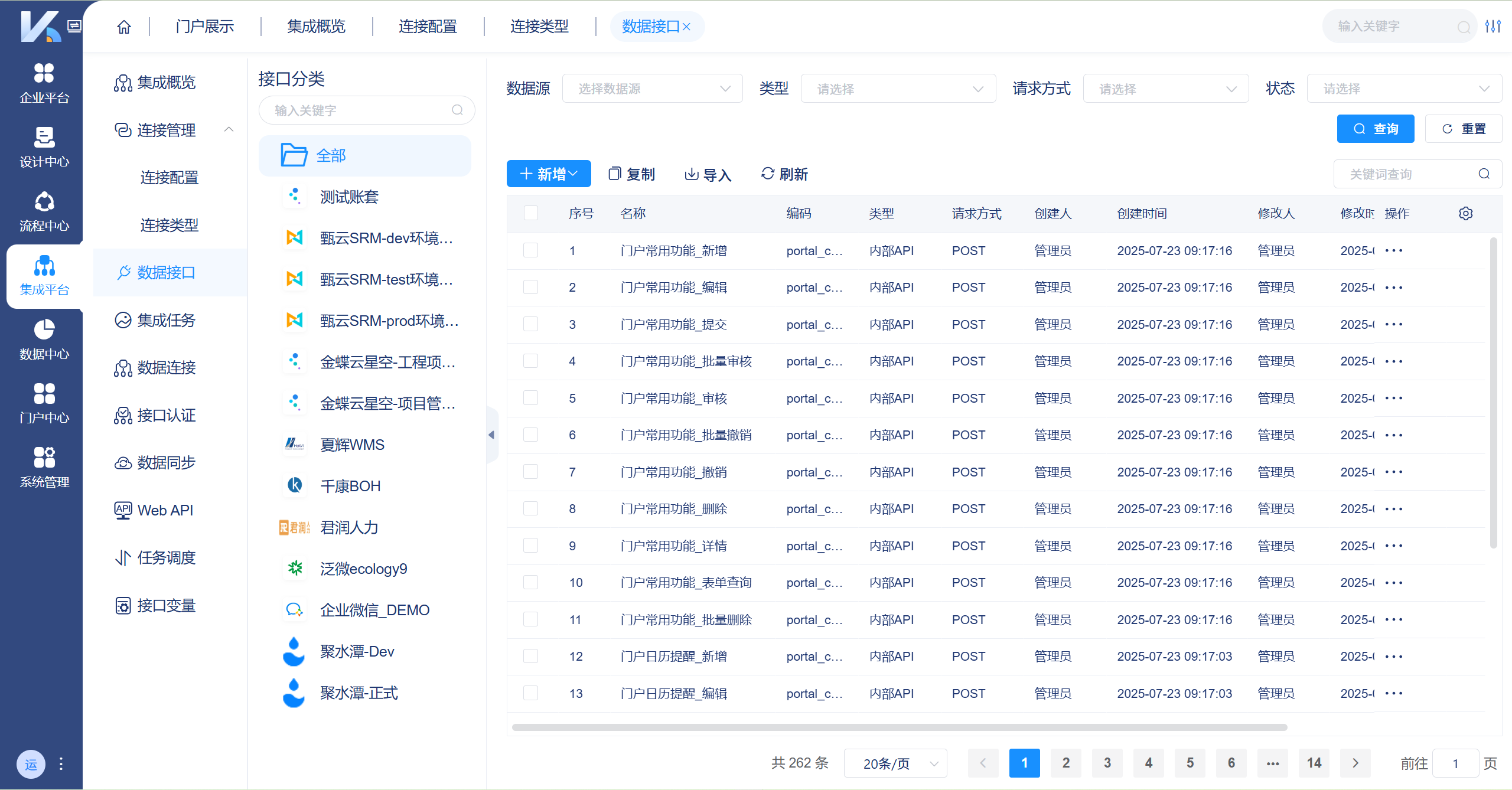Open the table column settings gear
This screenshot has height=790, width=1512.
(x=1466, y=213)
